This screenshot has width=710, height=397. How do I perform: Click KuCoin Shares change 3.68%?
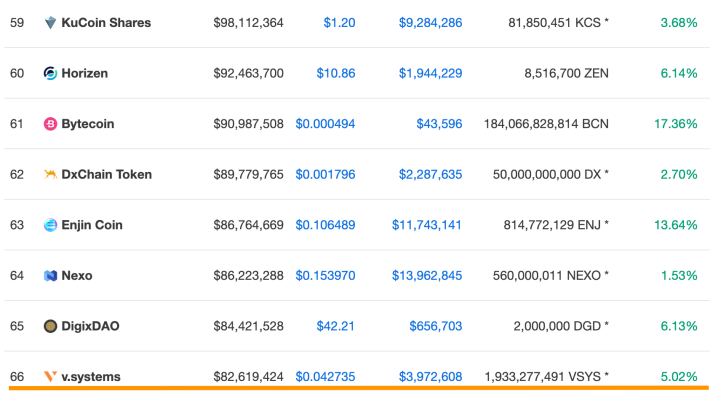(x=679, y=23)
